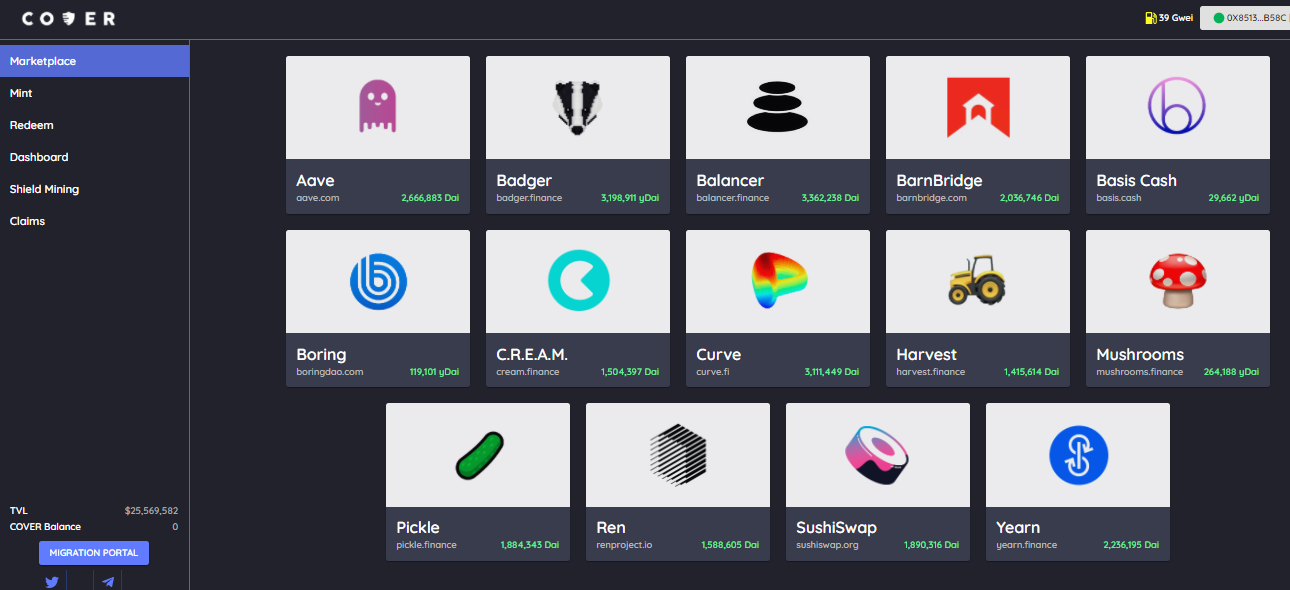The height and width of the screenshot is (590, 1290).
Task: Select the SushiSwap sushi roll logo
Action: tap(878, 454)
